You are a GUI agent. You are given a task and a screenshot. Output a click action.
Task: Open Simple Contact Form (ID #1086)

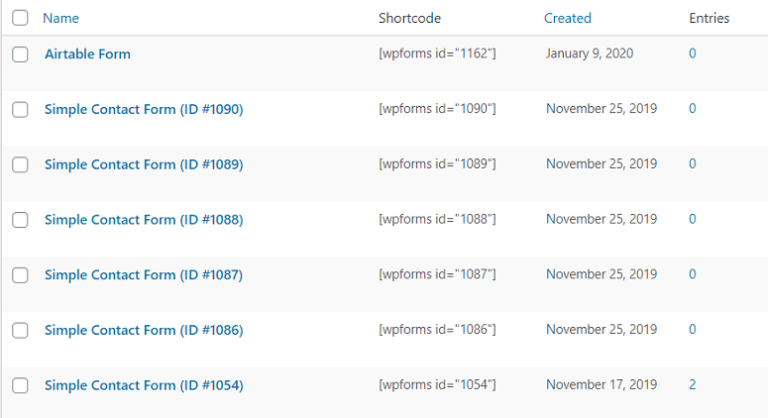[144, 329]
